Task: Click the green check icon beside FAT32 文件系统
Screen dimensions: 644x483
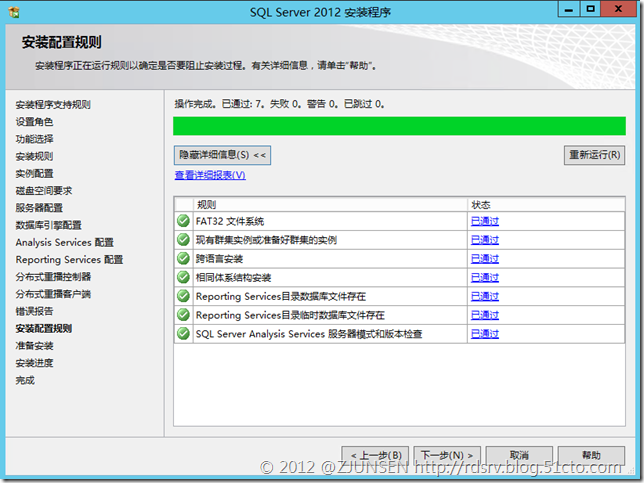Action: point(183,221)
